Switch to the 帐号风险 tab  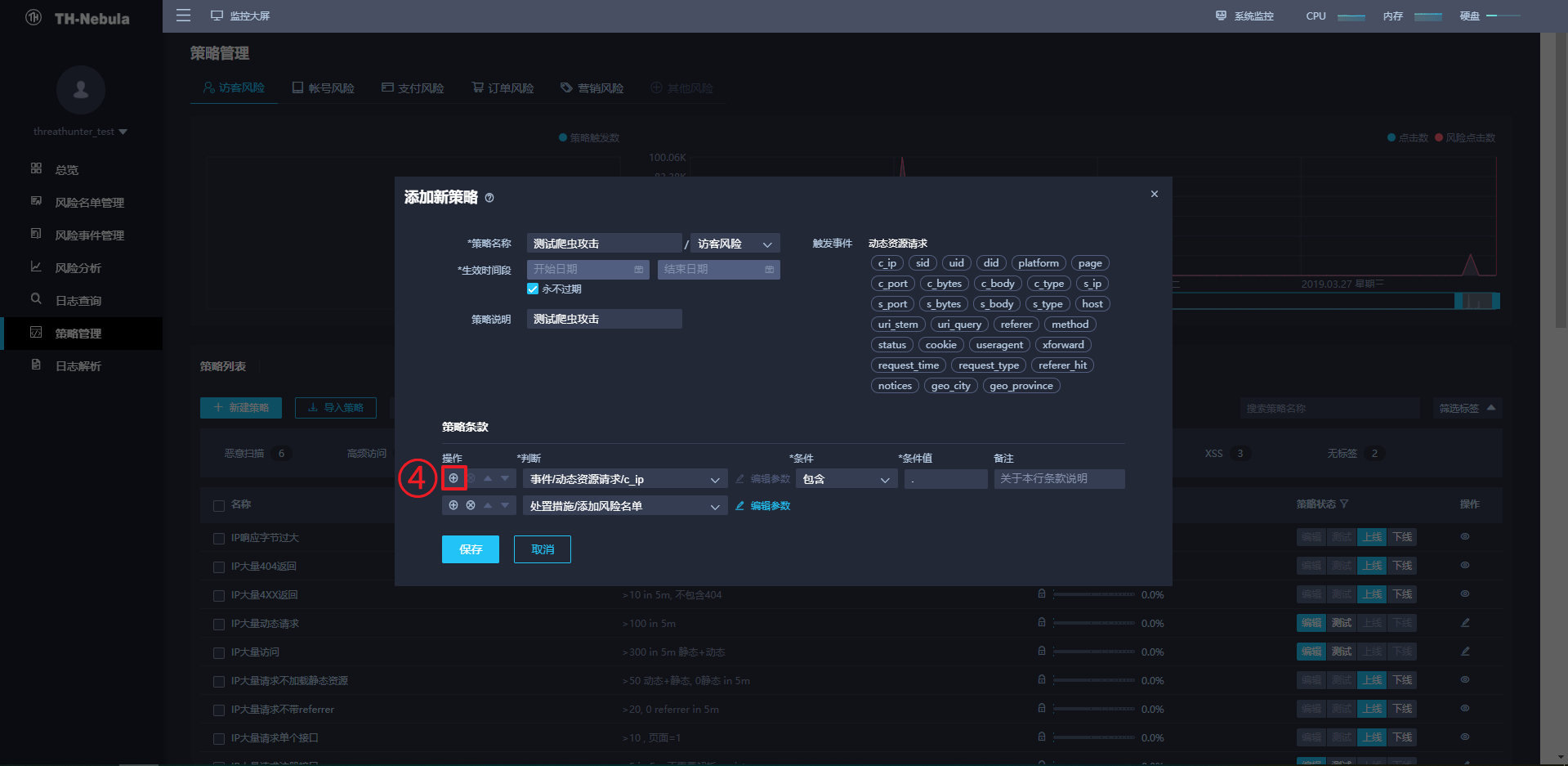(x=324, y=87)
